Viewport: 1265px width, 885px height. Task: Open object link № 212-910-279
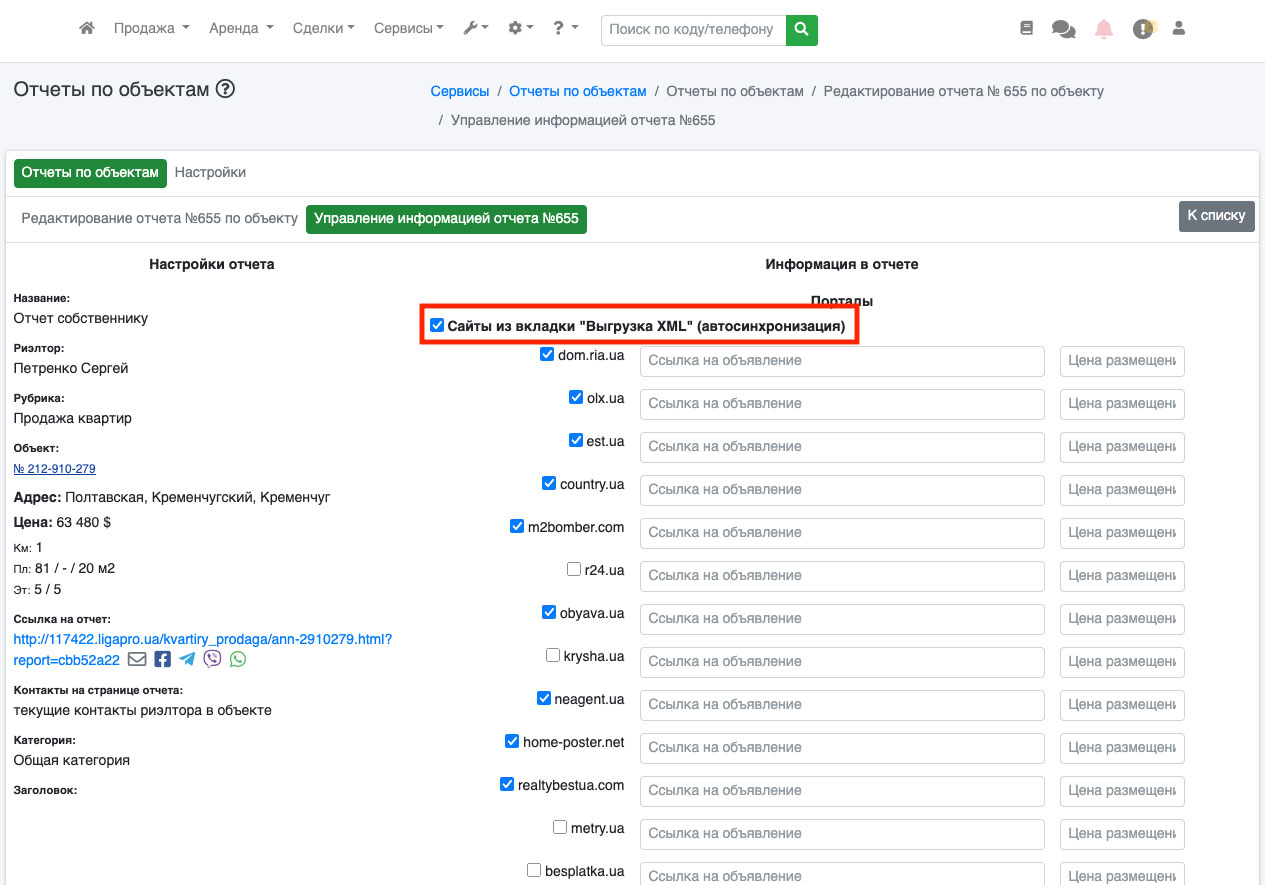[x=54, y=468]
